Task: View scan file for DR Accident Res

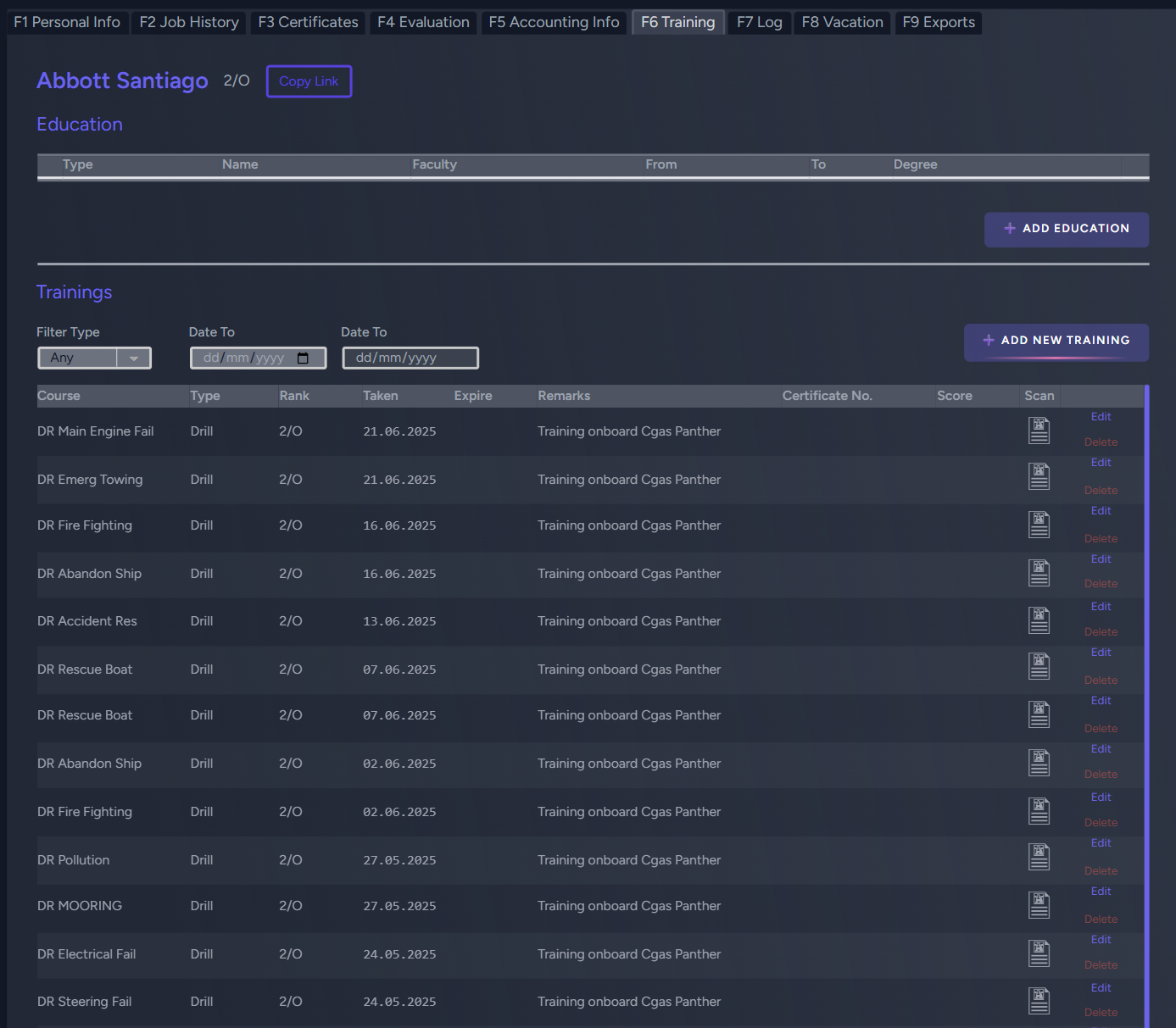Action: pyautogui.click(x=1039, y=620)
